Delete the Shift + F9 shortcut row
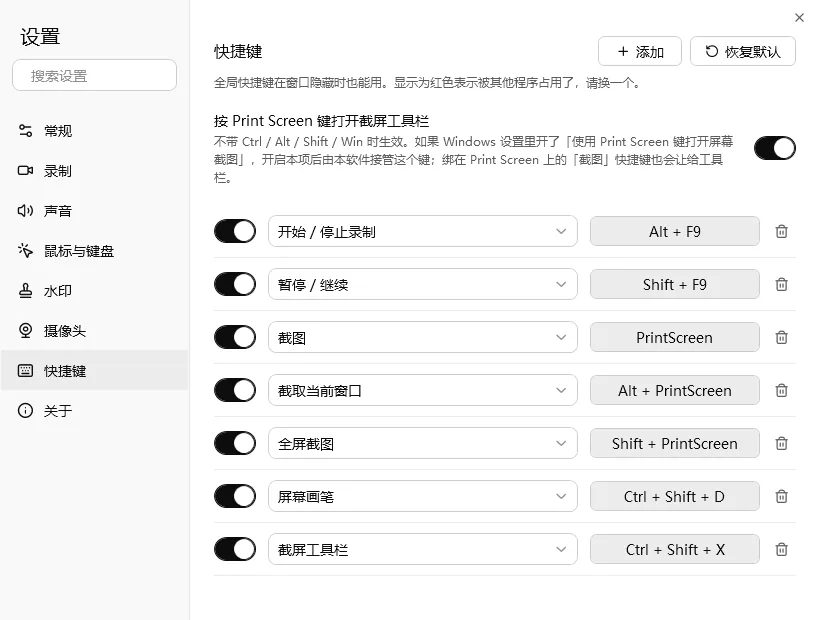820x620 pixels. [781, 284]
